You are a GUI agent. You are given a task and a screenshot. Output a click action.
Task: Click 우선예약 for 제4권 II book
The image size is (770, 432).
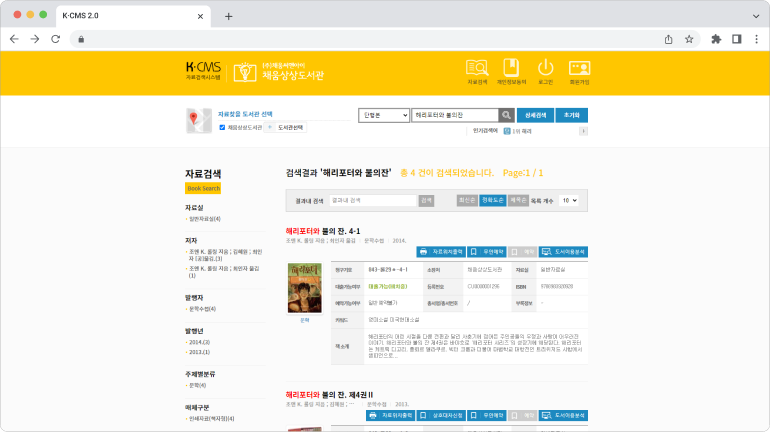pos(487,415)
